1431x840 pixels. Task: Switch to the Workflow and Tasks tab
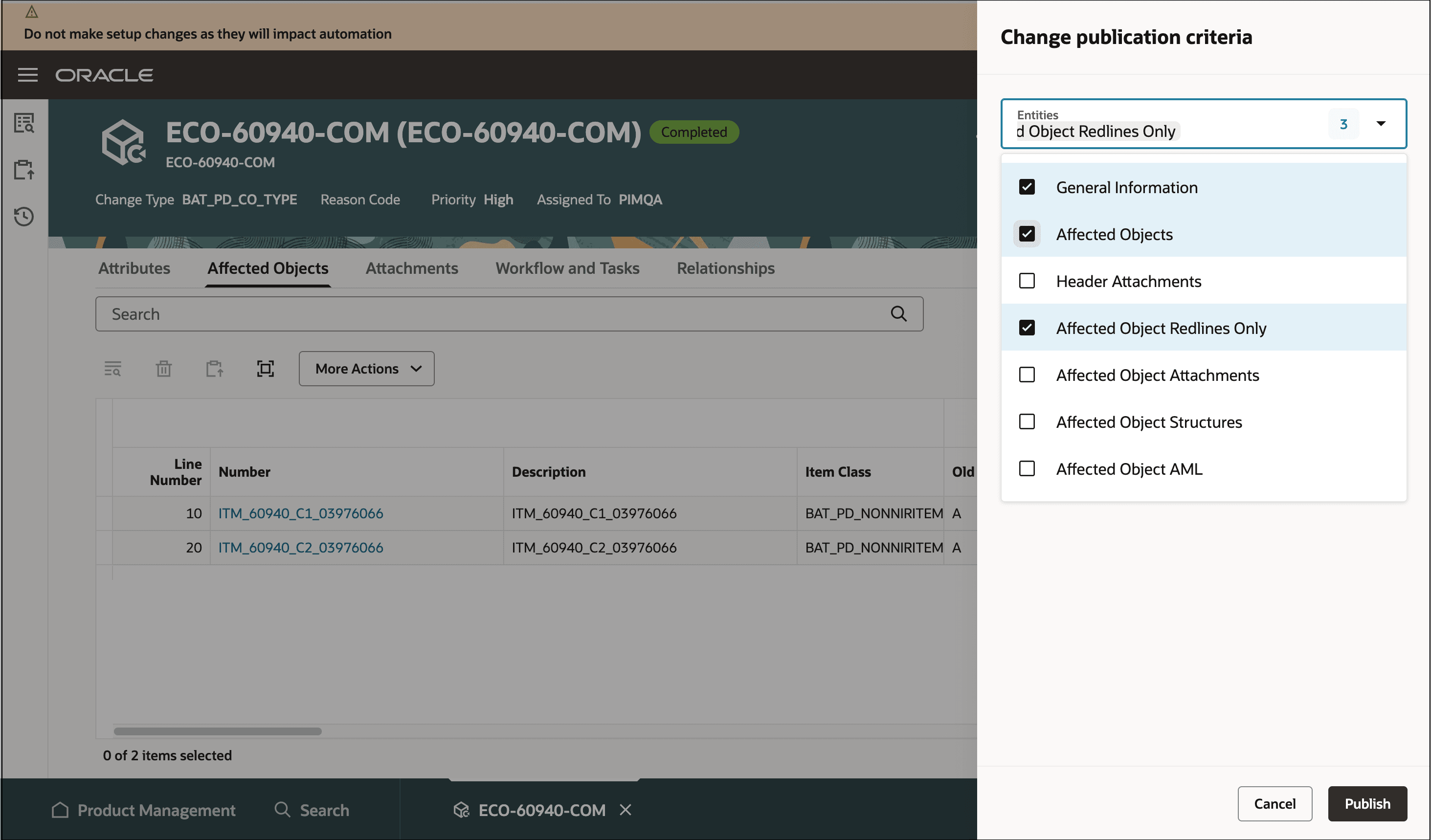(x=567, y=268)
